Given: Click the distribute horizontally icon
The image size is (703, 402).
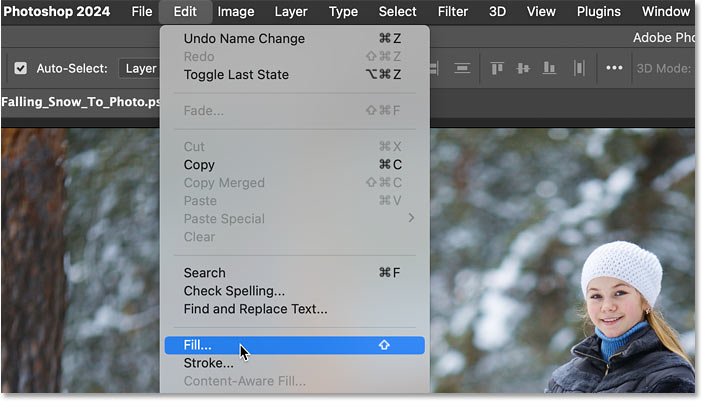Looking at the screenshot, I should point(579,68).
